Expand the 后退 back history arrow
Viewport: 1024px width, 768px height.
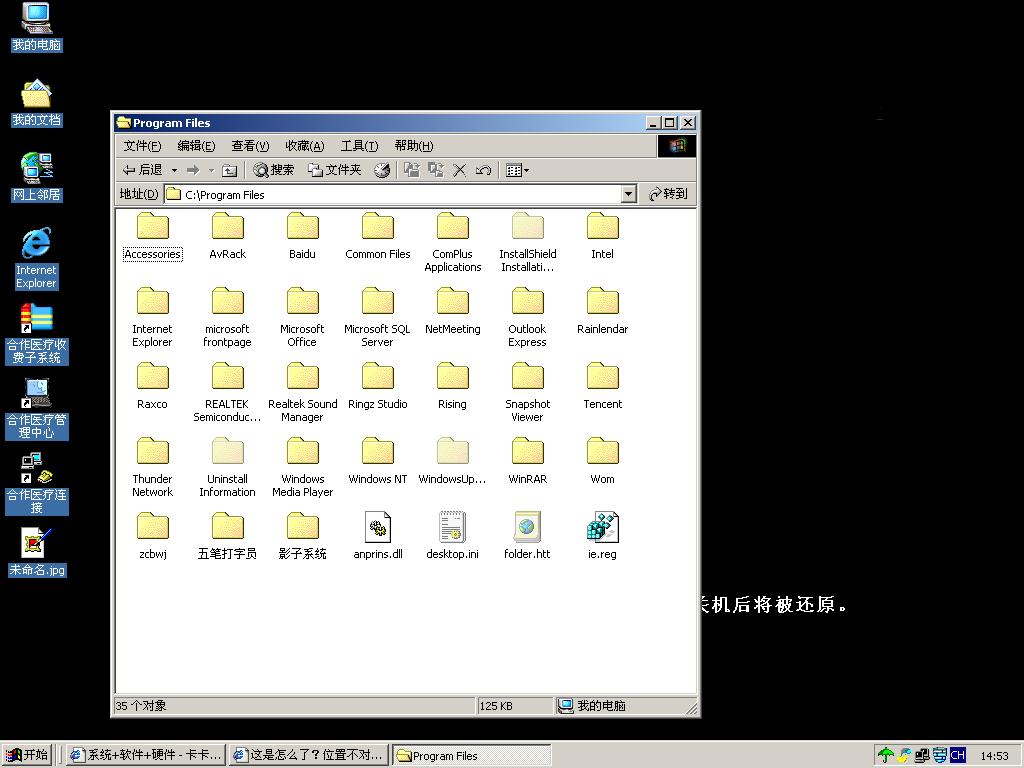coord(174,170)
